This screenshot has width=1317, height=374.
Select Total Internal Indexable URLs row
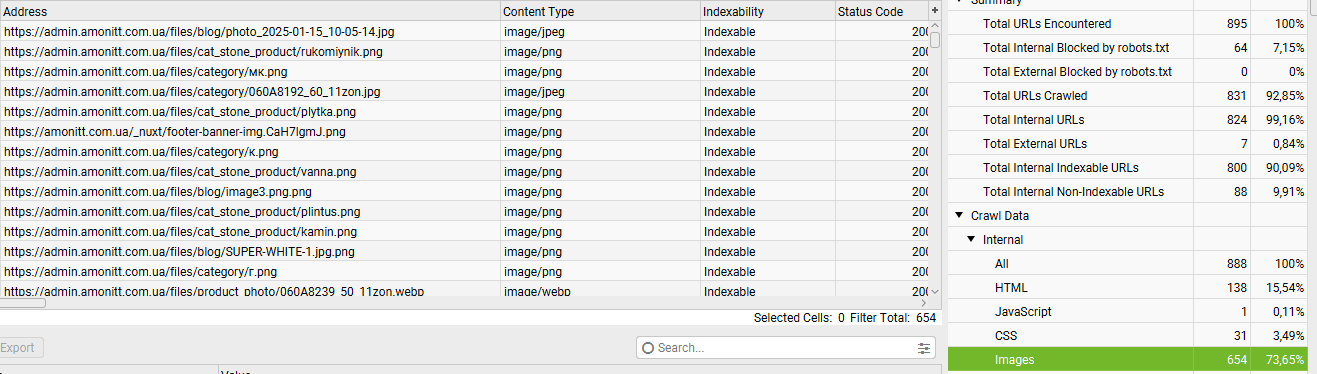[1127, 167]
